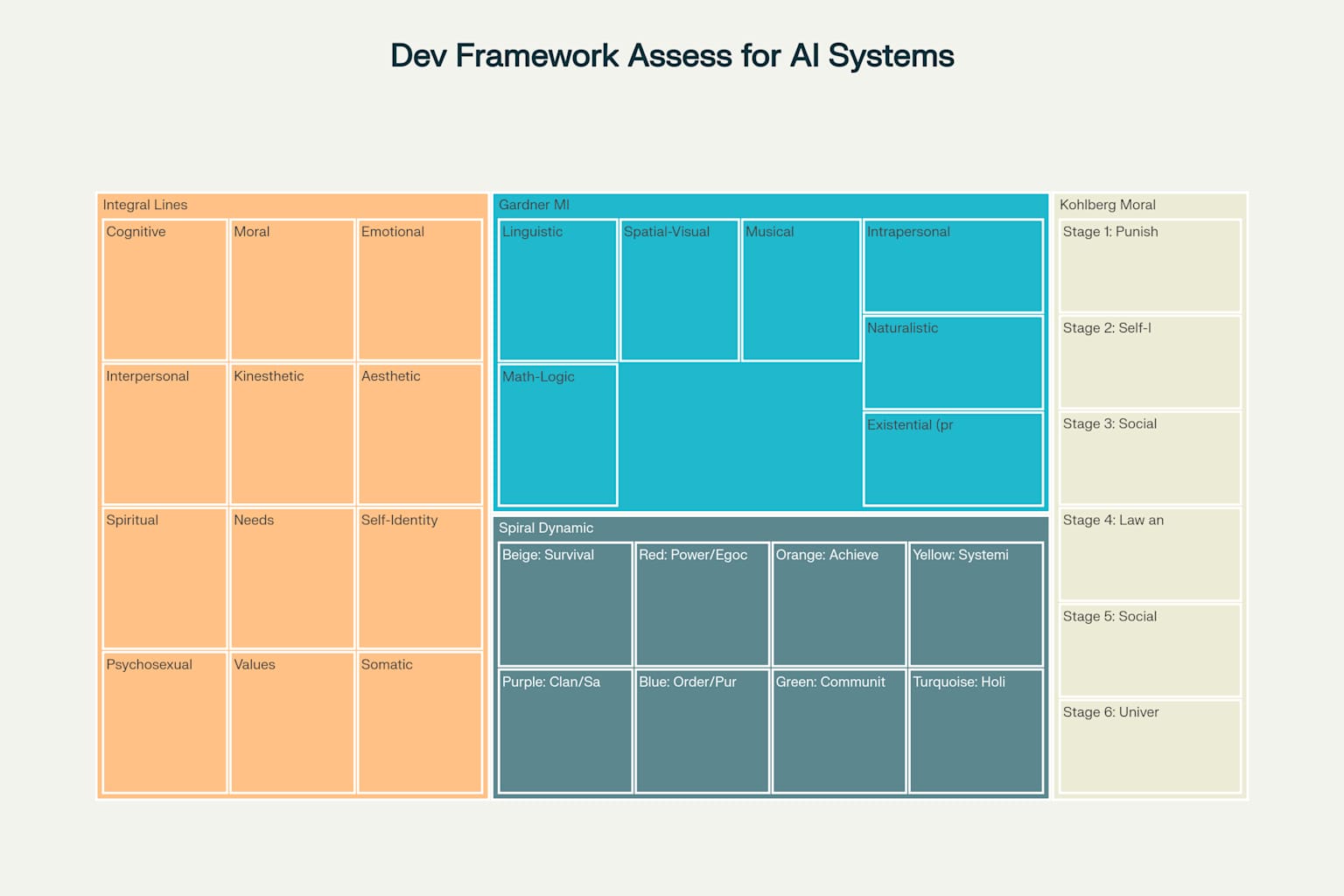Select the Kinesthetic box
Screen dimensions: 1344x896
(x=292, y=434)
